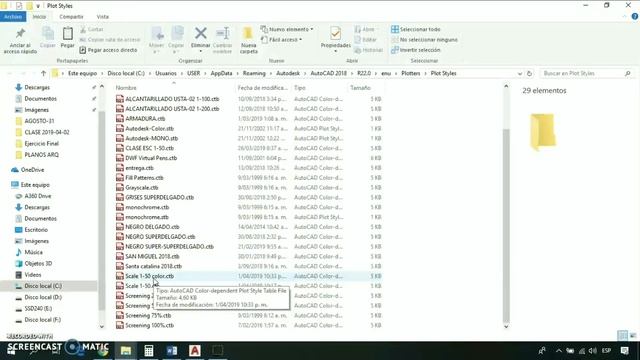Create a Nueva carpeta

pyautogui.click(x=249, y=40)
